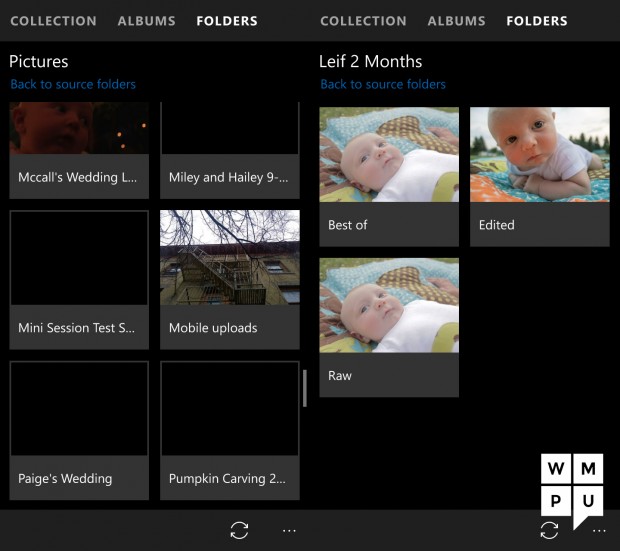The width and height of the screenshot is (620, 551).
Task: Click the Best of label
Action: pos(348,225)
